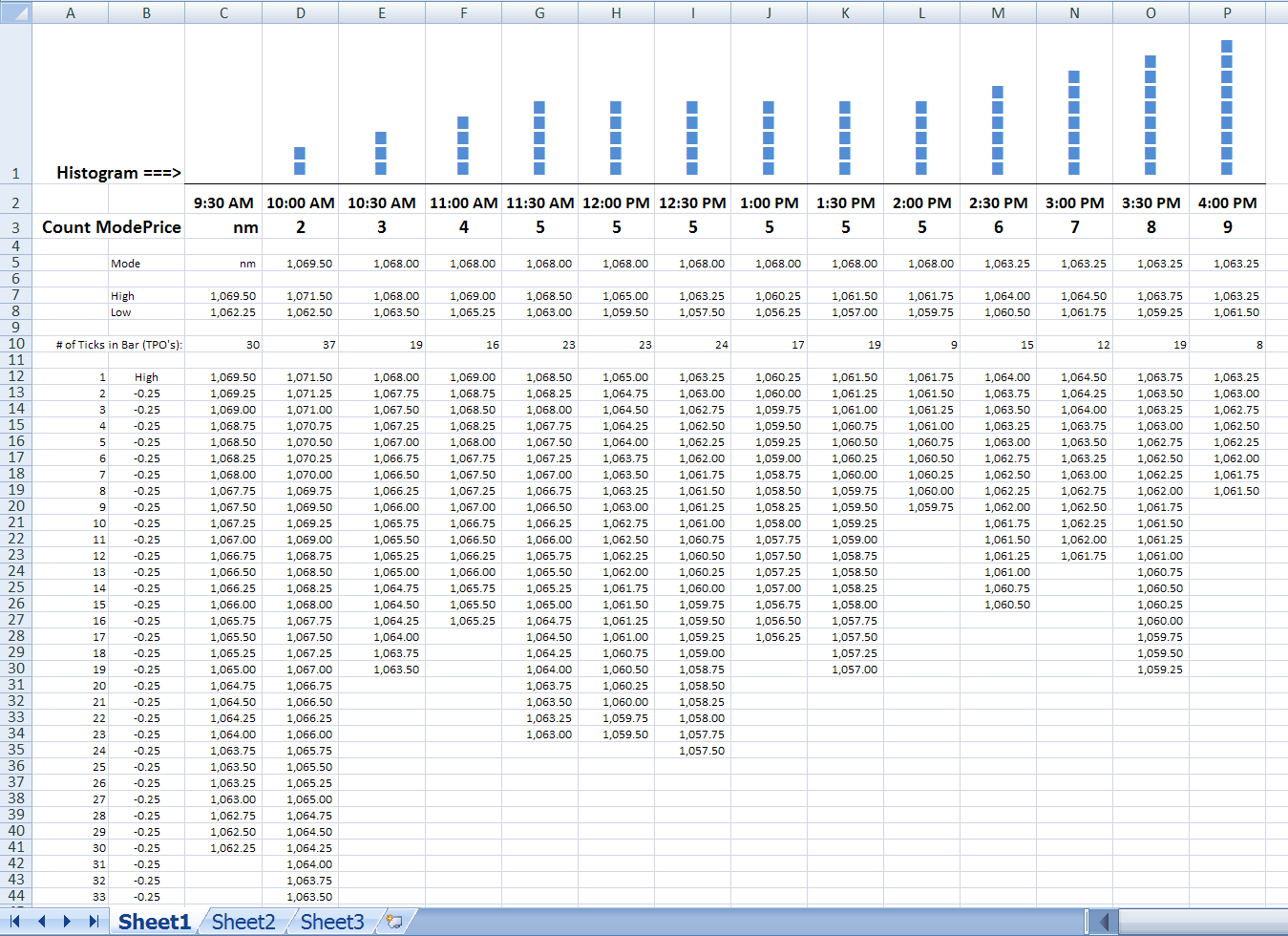This screenshot has width=1288, height=936.
Task: Click the 'Count ModePrice' label cell
Action: (112, 227)
